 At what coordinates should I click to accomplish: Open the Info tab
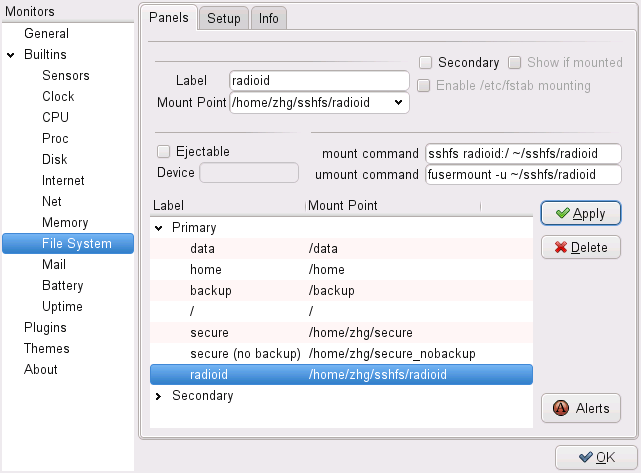coord(268,18)
